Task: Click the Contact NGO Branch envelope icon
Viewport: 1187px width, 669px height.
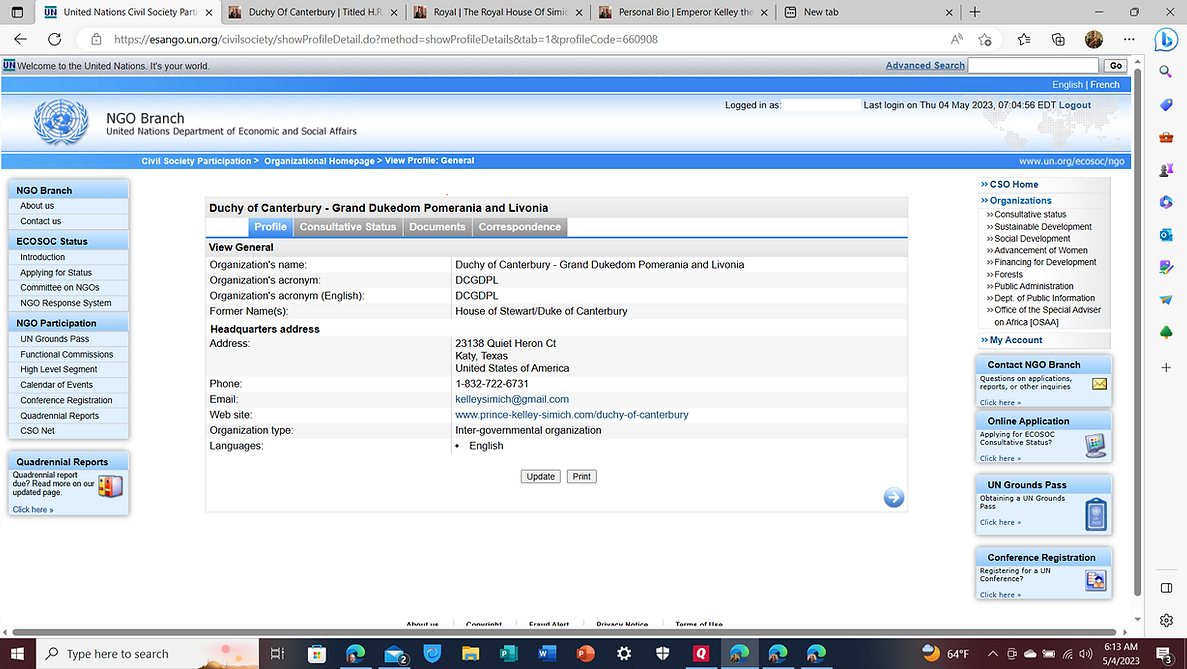Action: point(1099,384)
